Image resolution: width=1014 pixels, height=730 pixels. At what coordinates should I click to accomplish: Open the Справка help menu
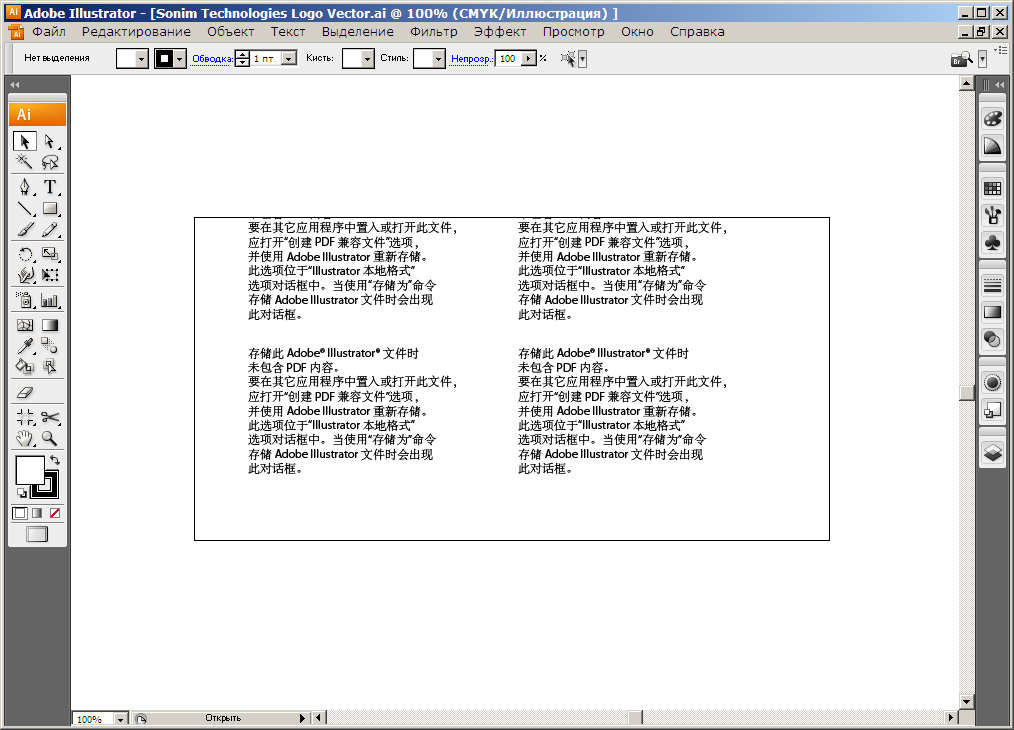coord(697,32)
